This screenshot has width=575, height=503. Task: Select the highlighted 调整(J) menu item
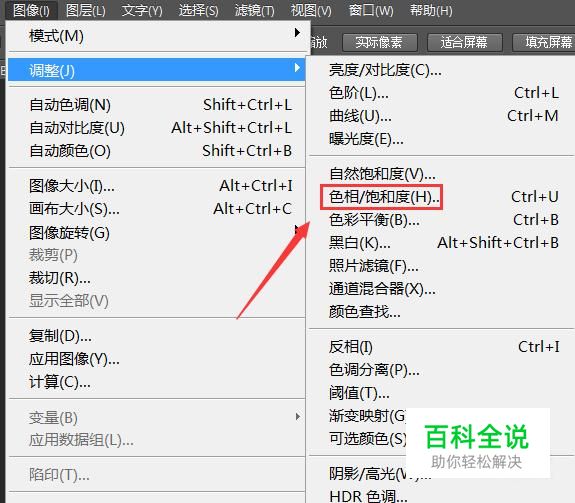coord(157,70)
